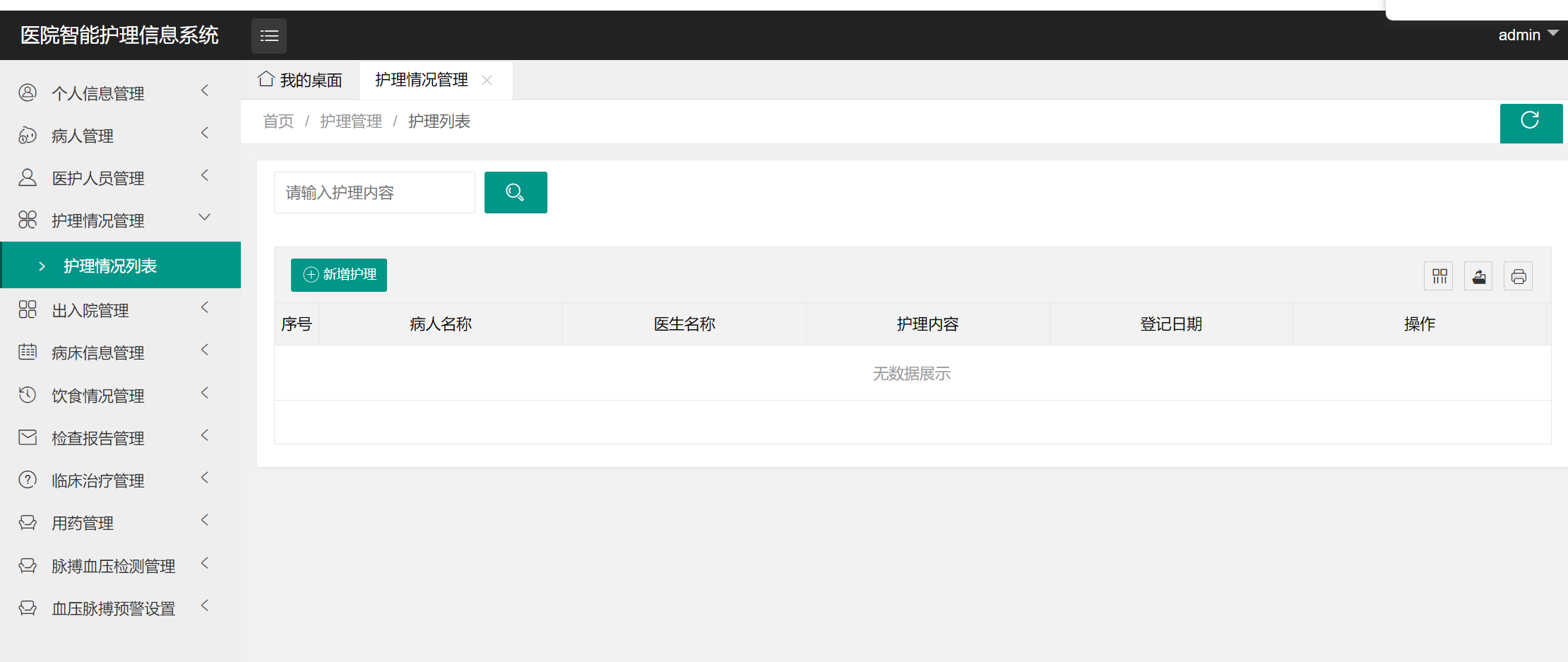
Task: Click the search magnifier button
Action: tap(515, 192)
